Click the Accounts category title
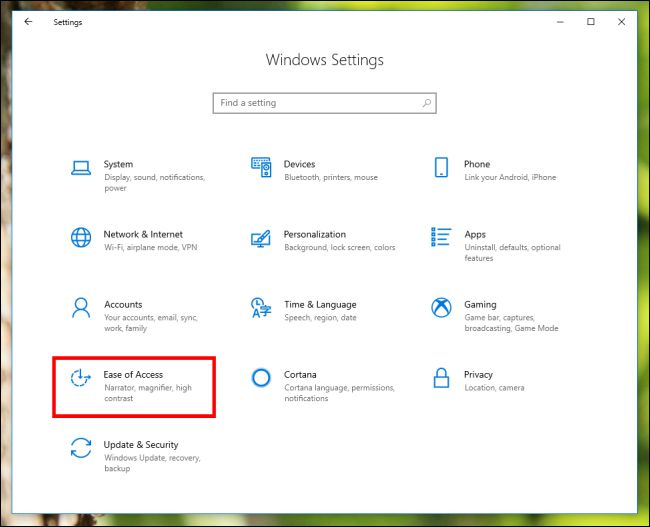 123,304
